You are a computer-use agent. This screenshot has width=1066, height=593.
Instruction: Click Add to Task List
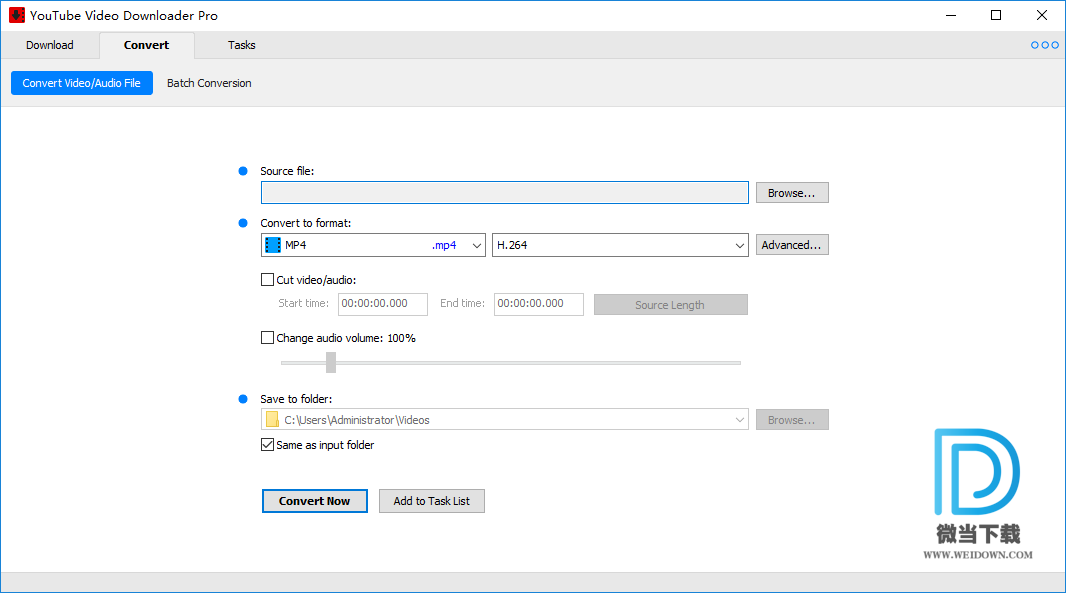[432, 501]
